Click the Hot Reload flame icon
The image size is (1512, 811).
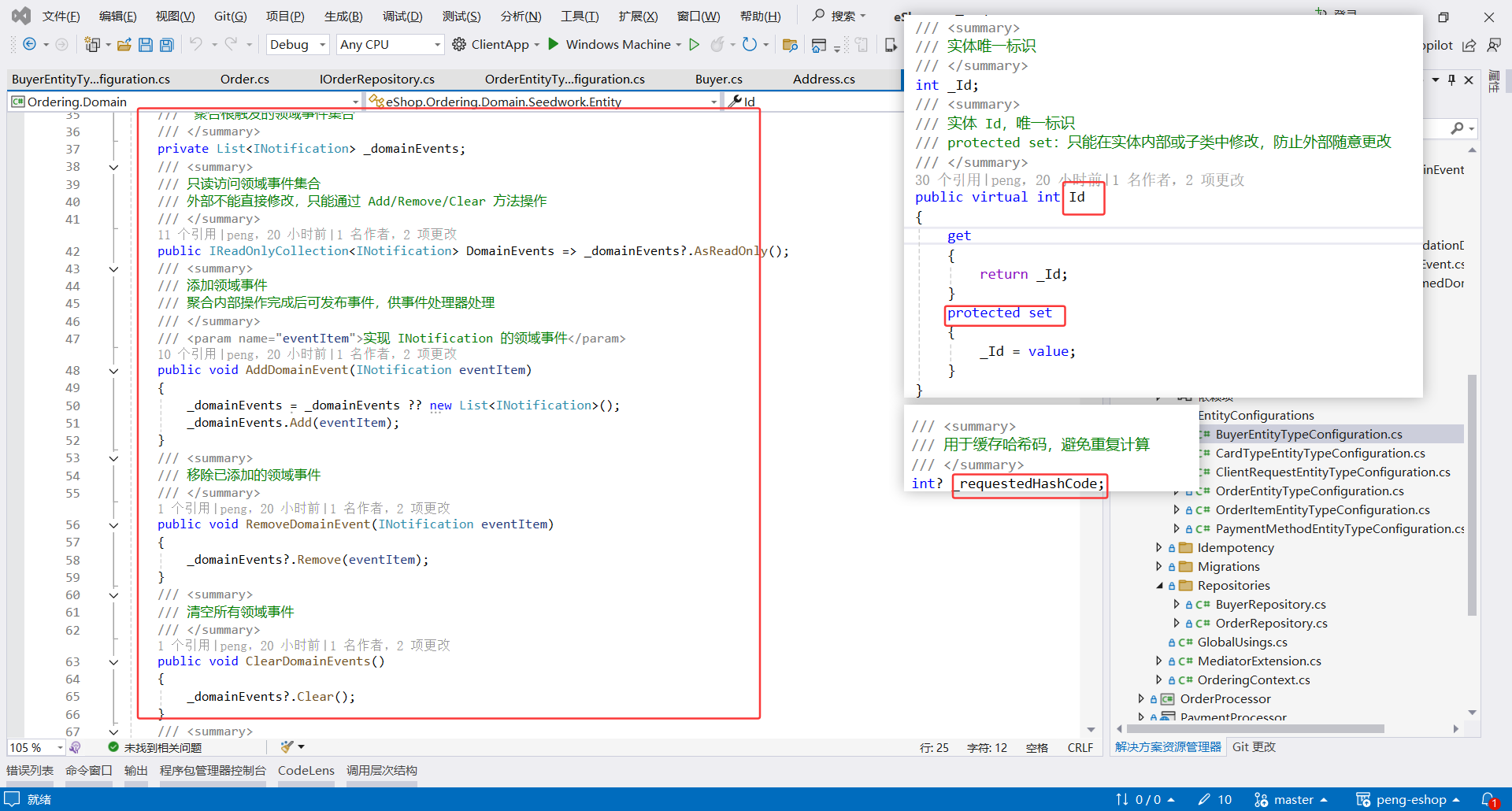[717, 44]
